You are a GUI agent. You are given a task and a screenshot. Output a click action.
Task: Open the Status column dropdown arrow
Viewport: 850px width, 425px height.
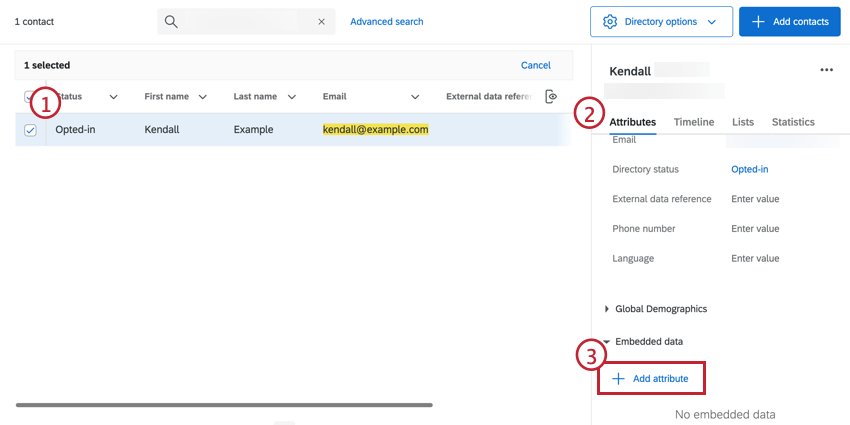tap(113, 97)
